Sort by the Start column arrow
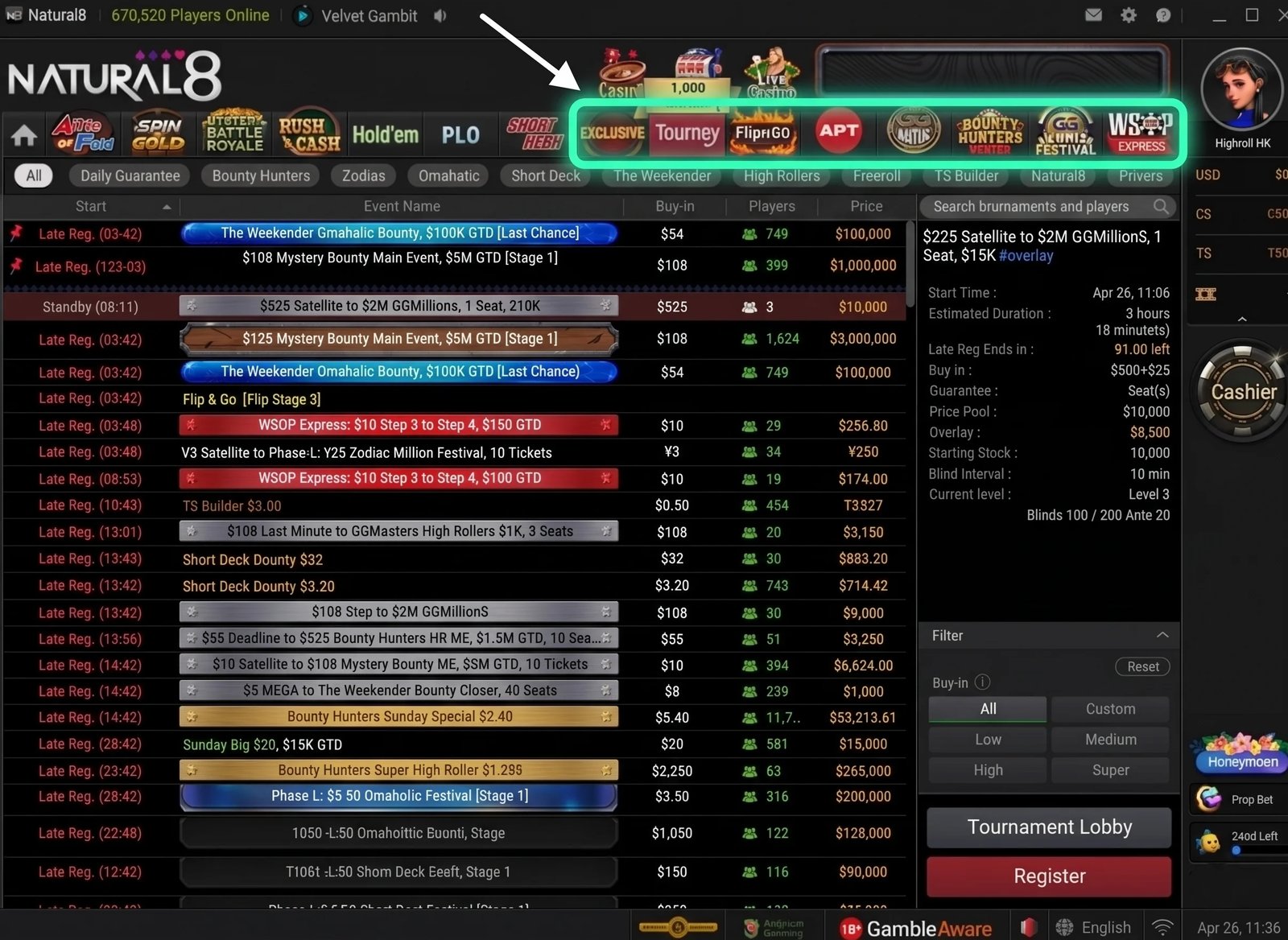The height and width of the screenshot is (940, 1288). coord(167,208)
